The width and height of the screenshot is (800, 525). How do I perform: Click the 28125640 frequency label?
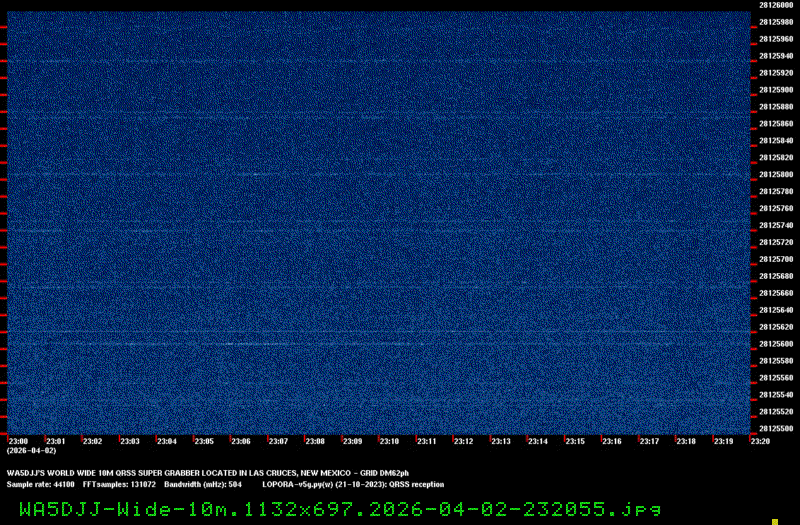pyautogui.click(x=776, y=310)
